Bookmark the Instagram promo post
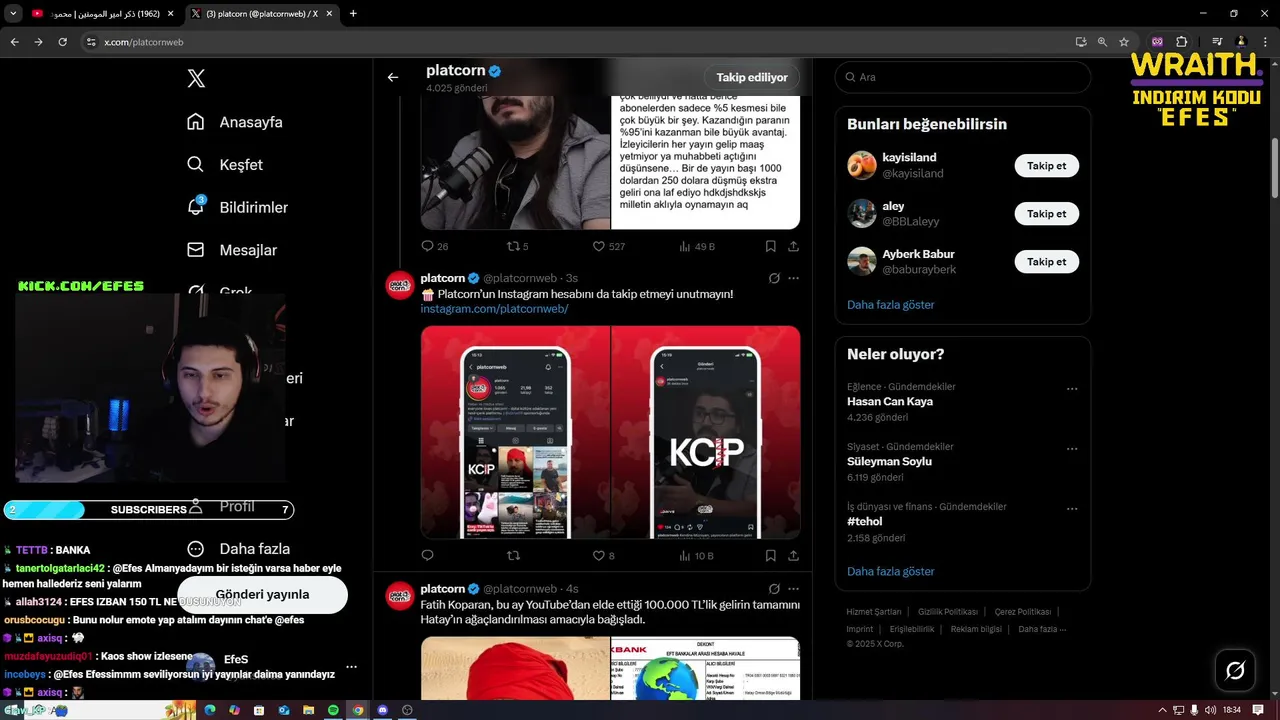This screenshot has height=720, width=1280. click(x=770, y=555)
